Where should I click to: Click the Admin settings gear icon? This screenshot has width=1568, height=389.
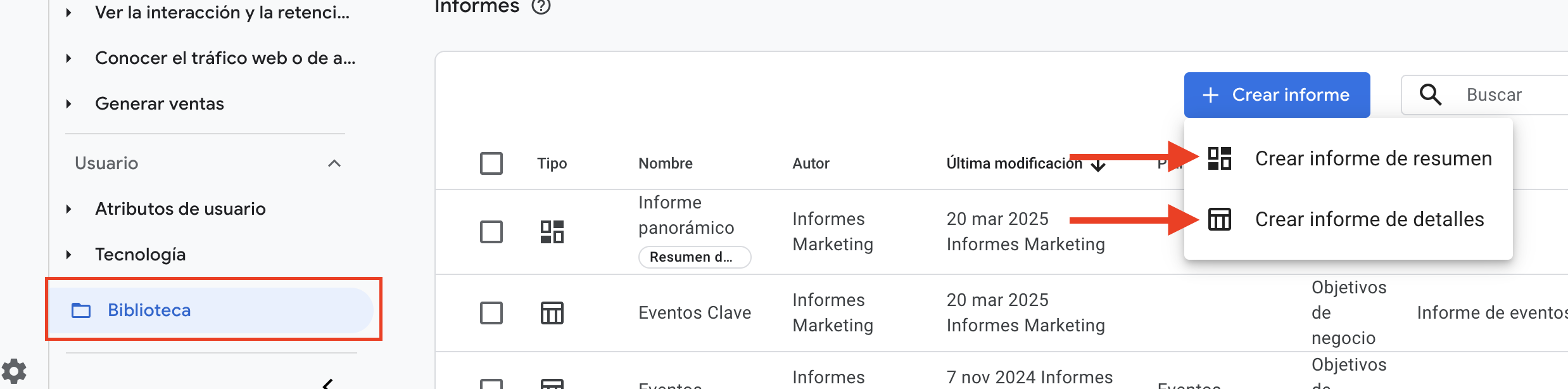tap(14, 371)
